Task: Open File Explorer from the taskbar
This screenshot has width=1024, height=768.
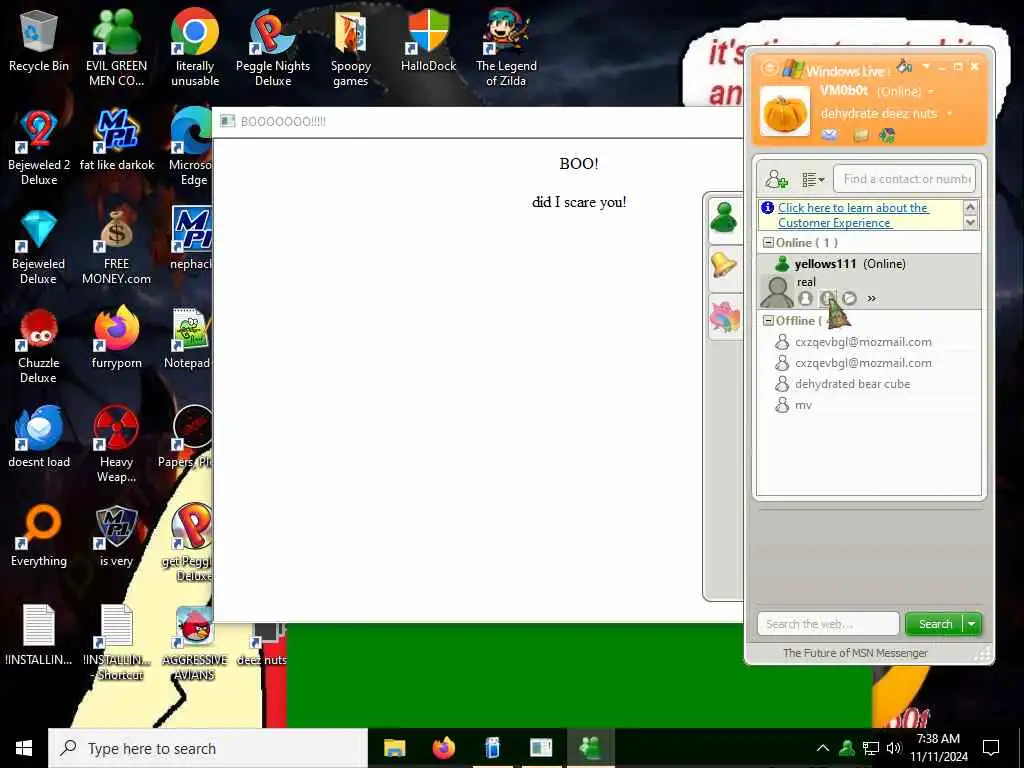Action: pos(394,748)
